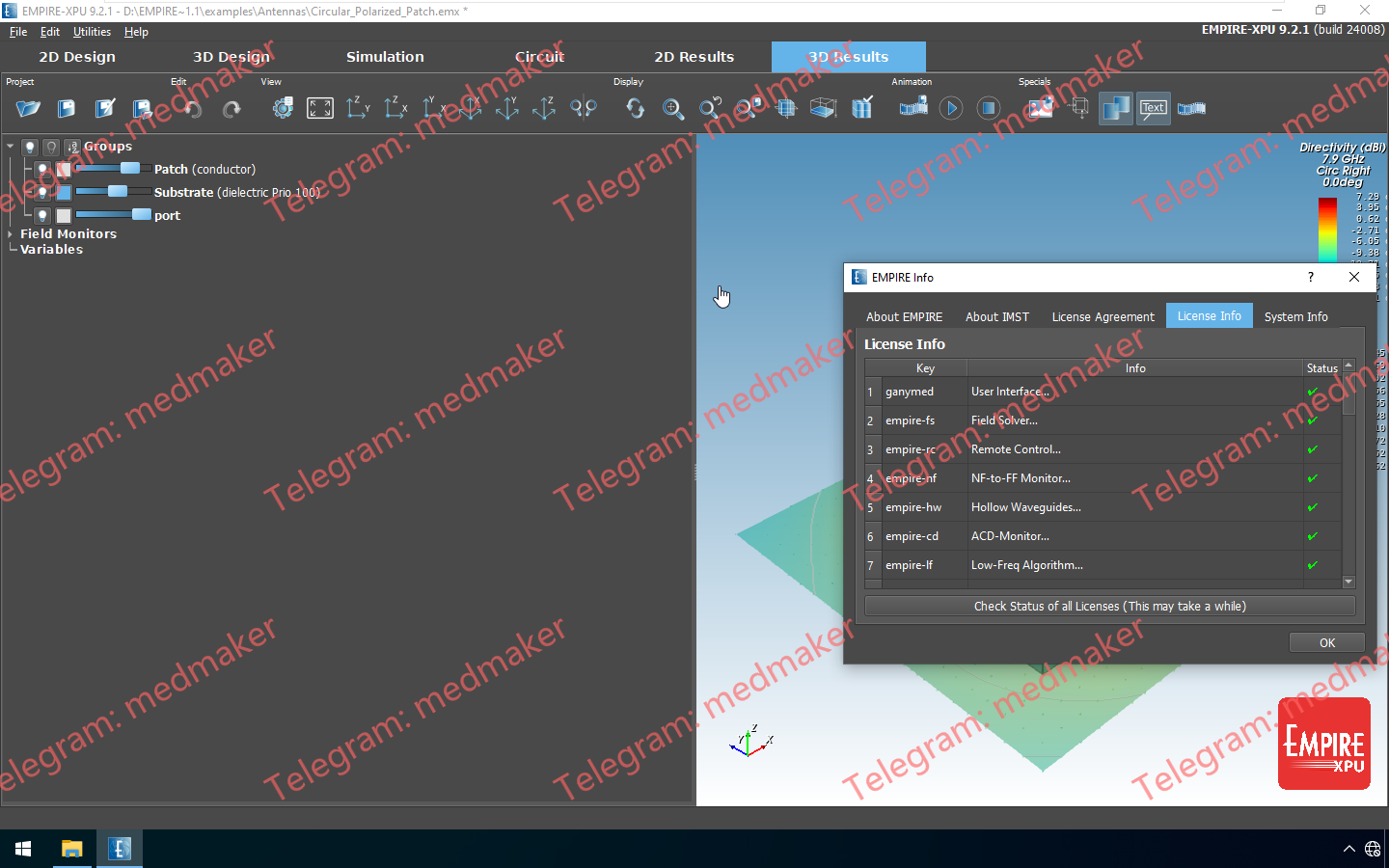Switch to ZX plane view
Image resolution: width=1389 pixels, height=868 pixels.
(x=395, y=108)
